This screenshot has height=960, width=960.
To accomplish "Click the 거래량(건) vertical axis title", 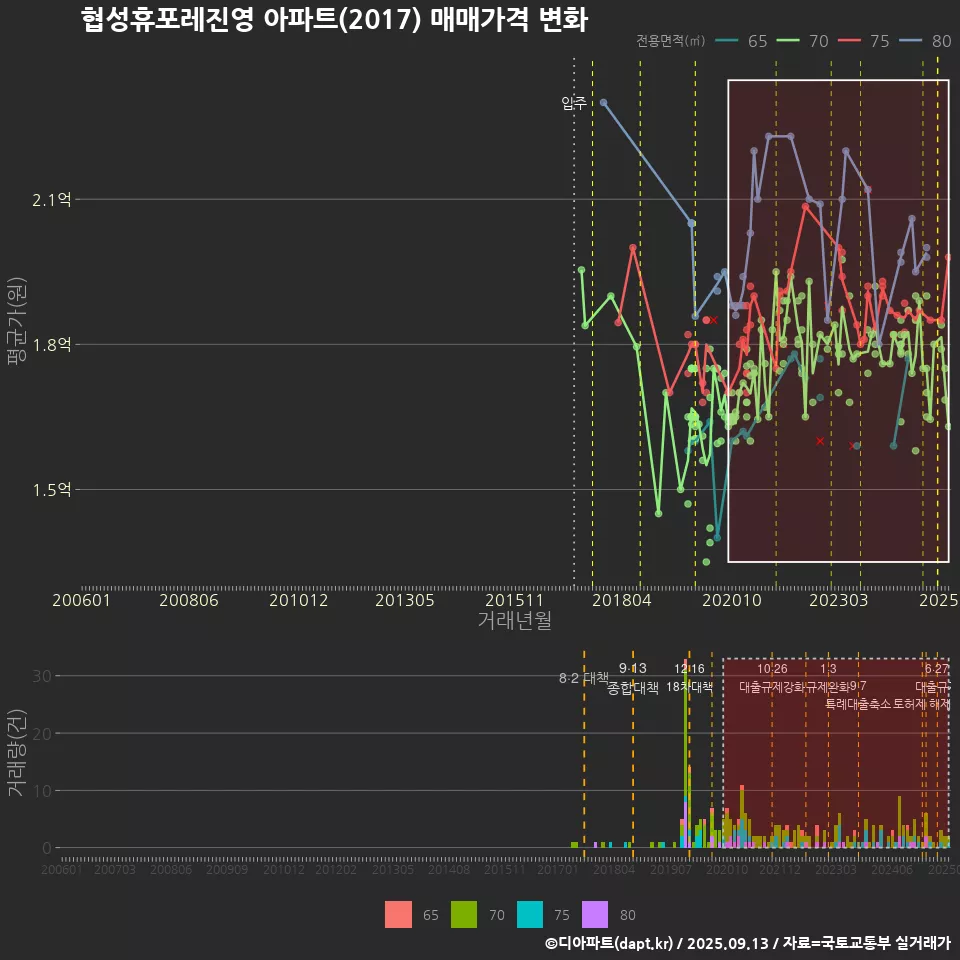I will tap(17, 752).
